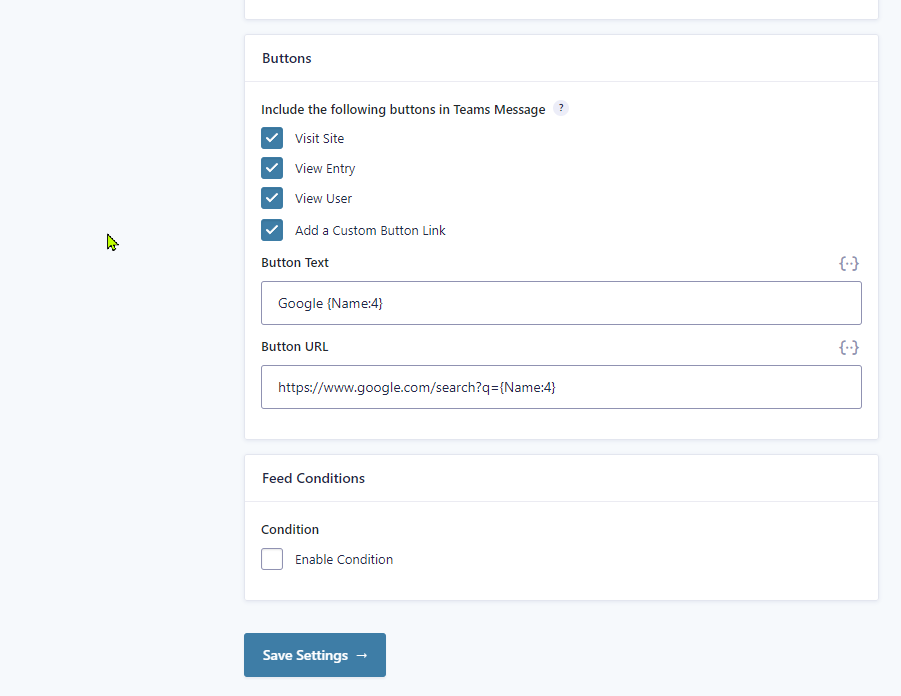Image resolution: width=901 pixels, height=696 pixels.
Task: Open the merge tag picker beside Button URL
Action: pos(849,347)
